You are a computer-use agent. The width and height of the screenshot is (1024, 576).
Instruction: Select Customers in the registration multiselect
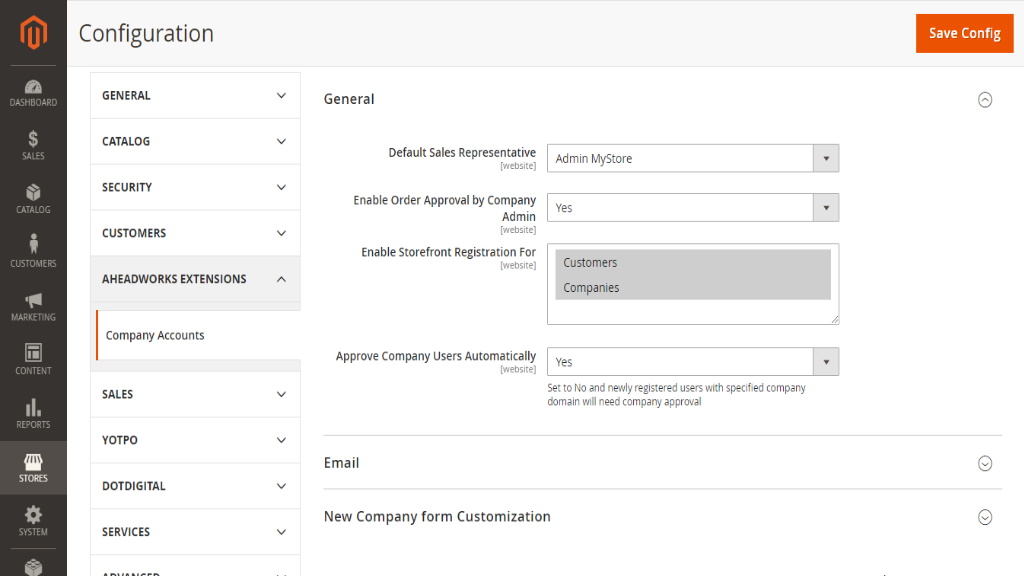click(x=693, y=263)
